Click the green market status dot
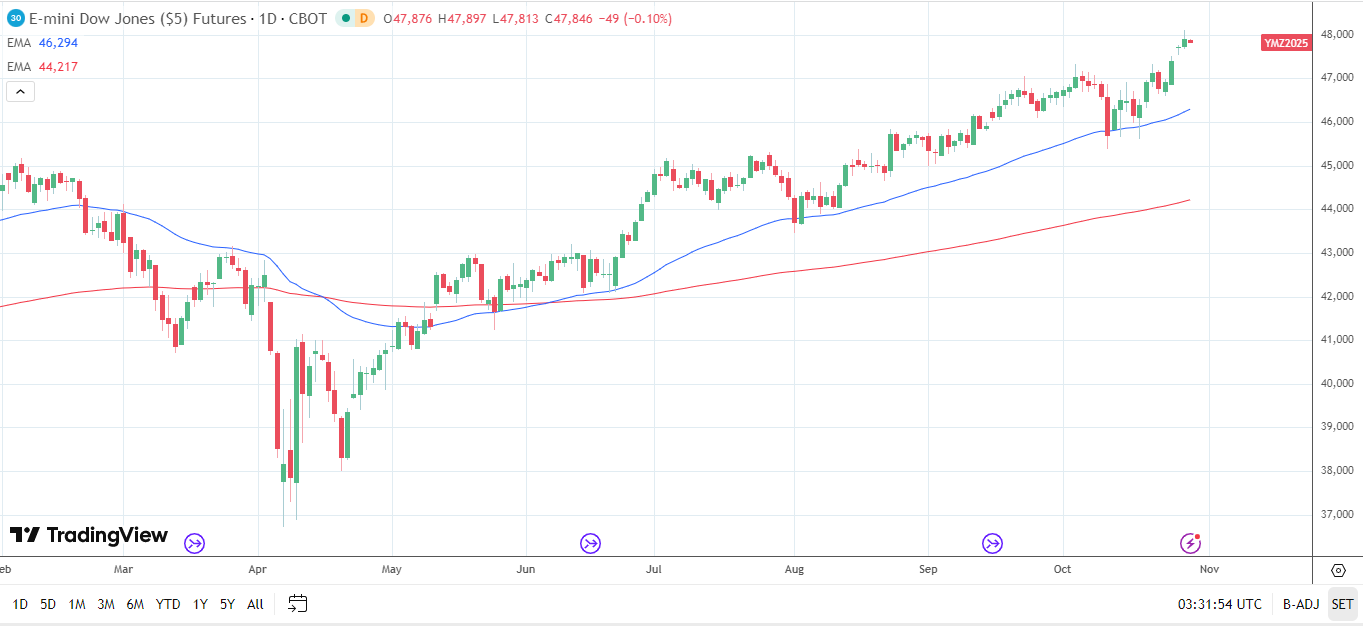Viewport: 1363px width, 626px height. (346, 17)
